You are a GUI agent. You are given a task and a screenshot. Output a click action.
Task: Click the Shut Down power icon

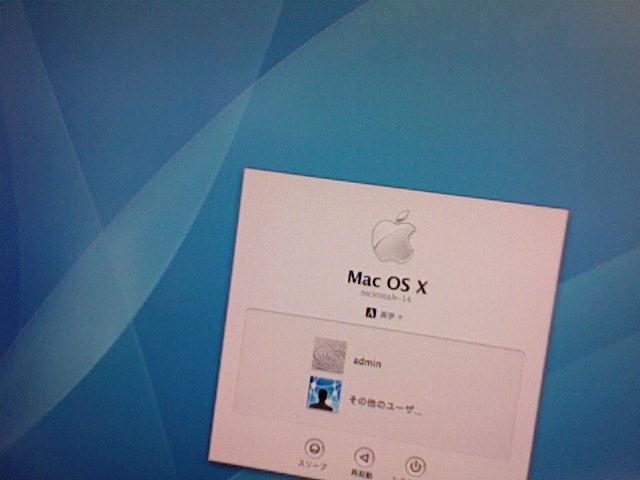416,466
